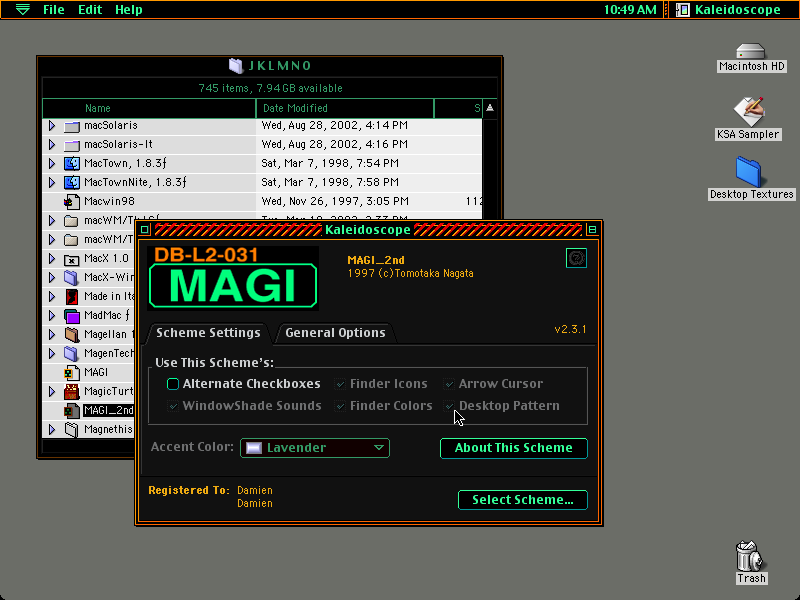
Task: Select the MagenTech row icon
Action: 72,354
